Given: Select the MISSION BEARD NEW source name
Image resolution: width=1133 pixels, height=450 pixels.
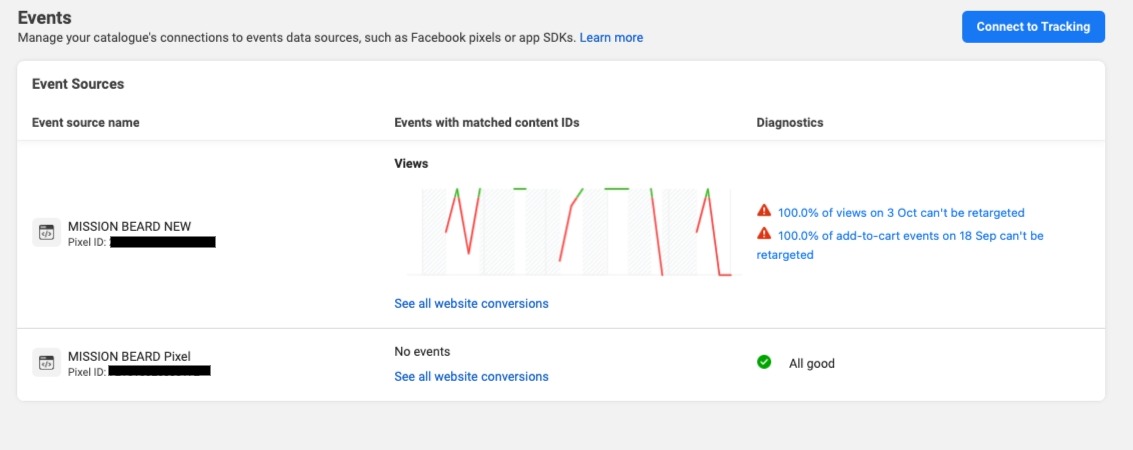Looking at the screenshot, I should pos(129,226).
